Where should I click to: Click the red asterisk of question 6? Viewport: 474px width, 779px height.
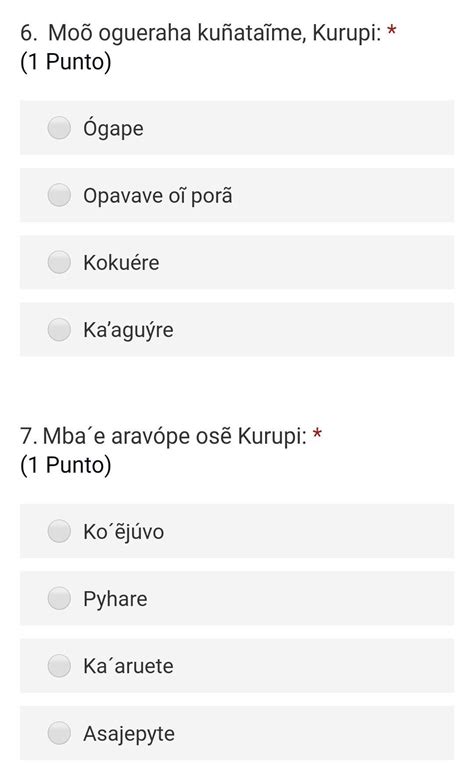tap(392, 31)
